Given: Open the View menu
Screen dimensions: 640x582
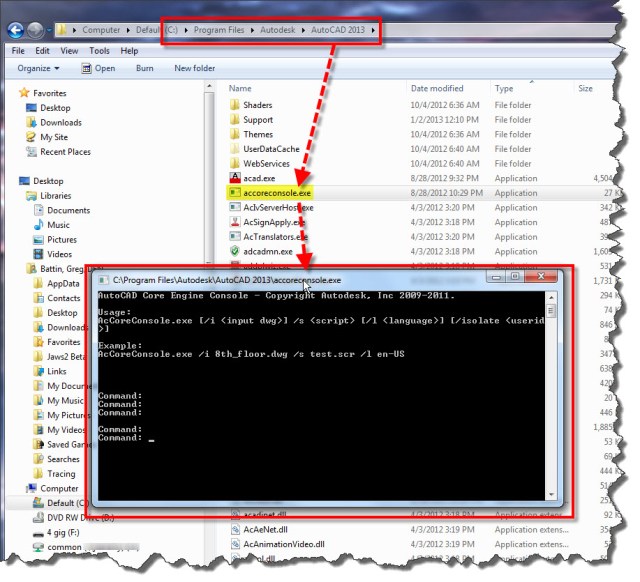Looking at the screenshot, I should [x=69, y=50].
